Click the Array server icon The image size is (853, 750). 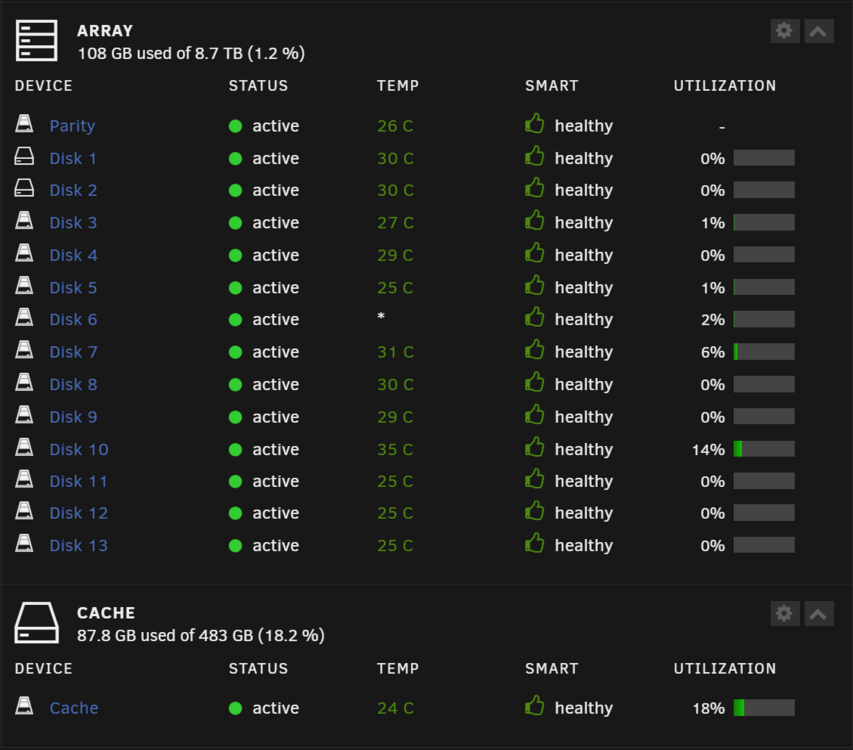coord(36,40)
